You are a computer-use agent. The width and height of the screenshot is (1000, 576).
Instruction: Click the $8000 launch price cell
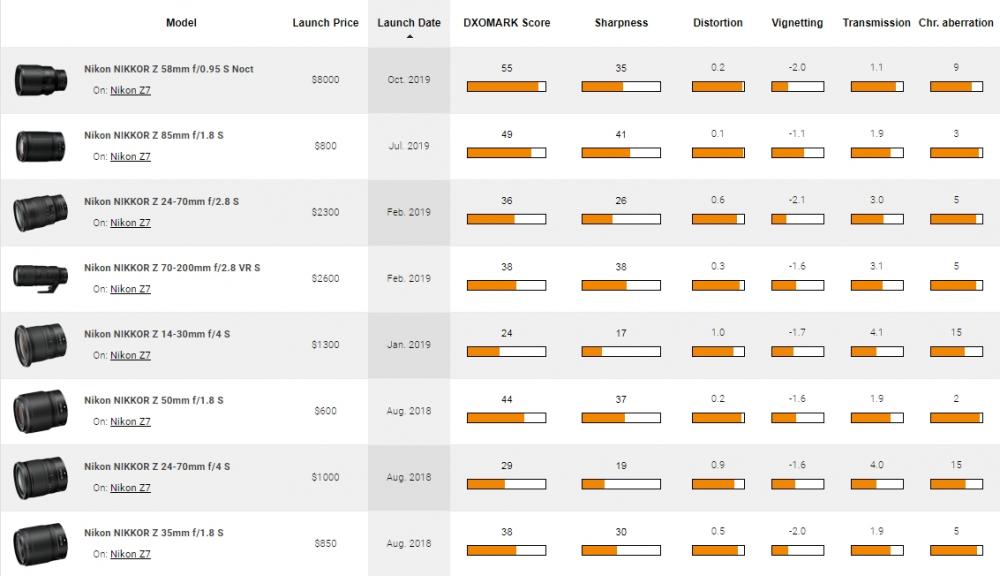click(325, 80)
